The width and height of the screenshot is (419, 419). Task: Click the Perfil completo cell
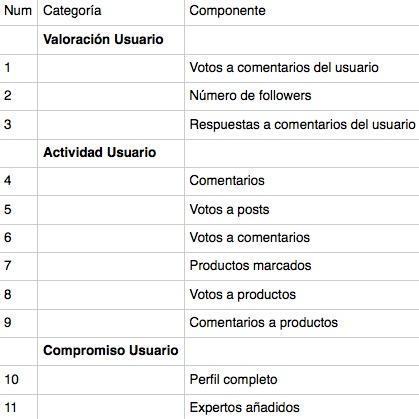click(302, 380)
